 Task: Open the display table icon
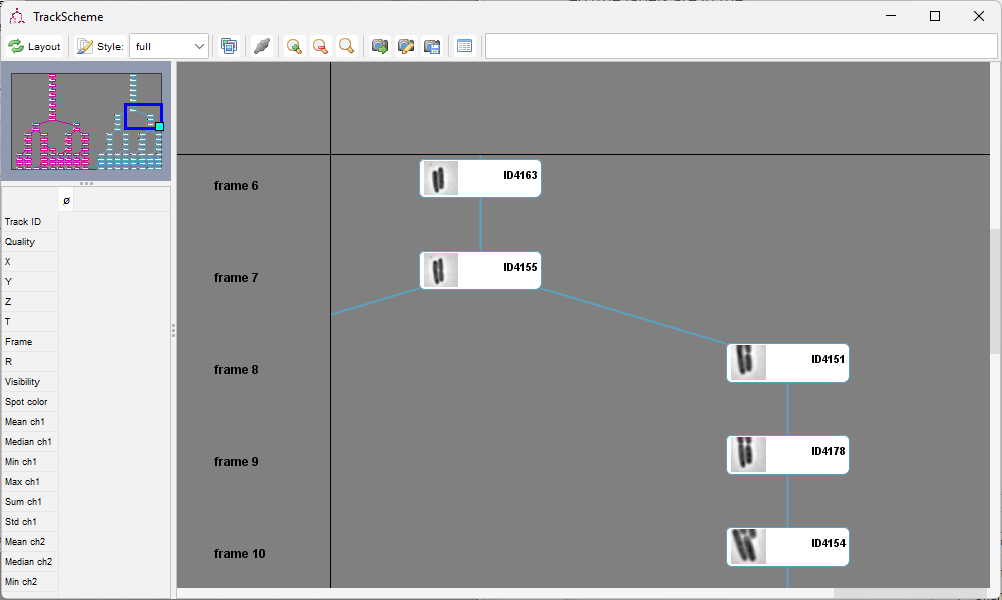pos(465,47)
